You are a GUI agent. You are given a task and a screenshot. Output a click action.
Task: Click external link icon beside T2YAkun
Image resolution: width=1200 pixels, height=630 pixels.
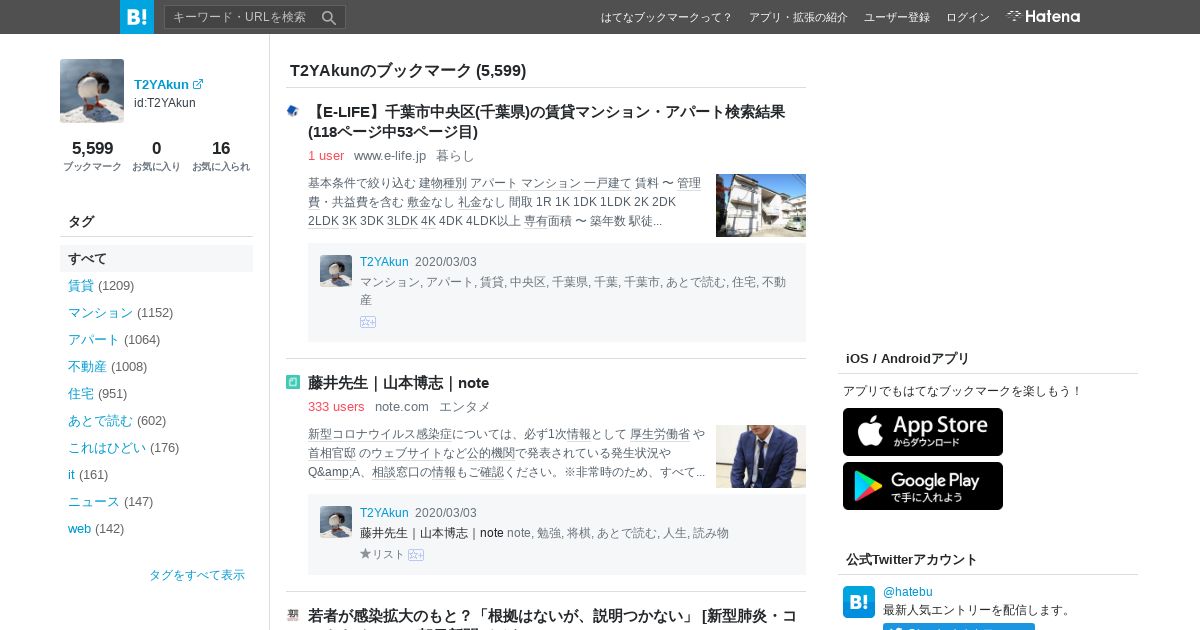(x=198, y=85)
